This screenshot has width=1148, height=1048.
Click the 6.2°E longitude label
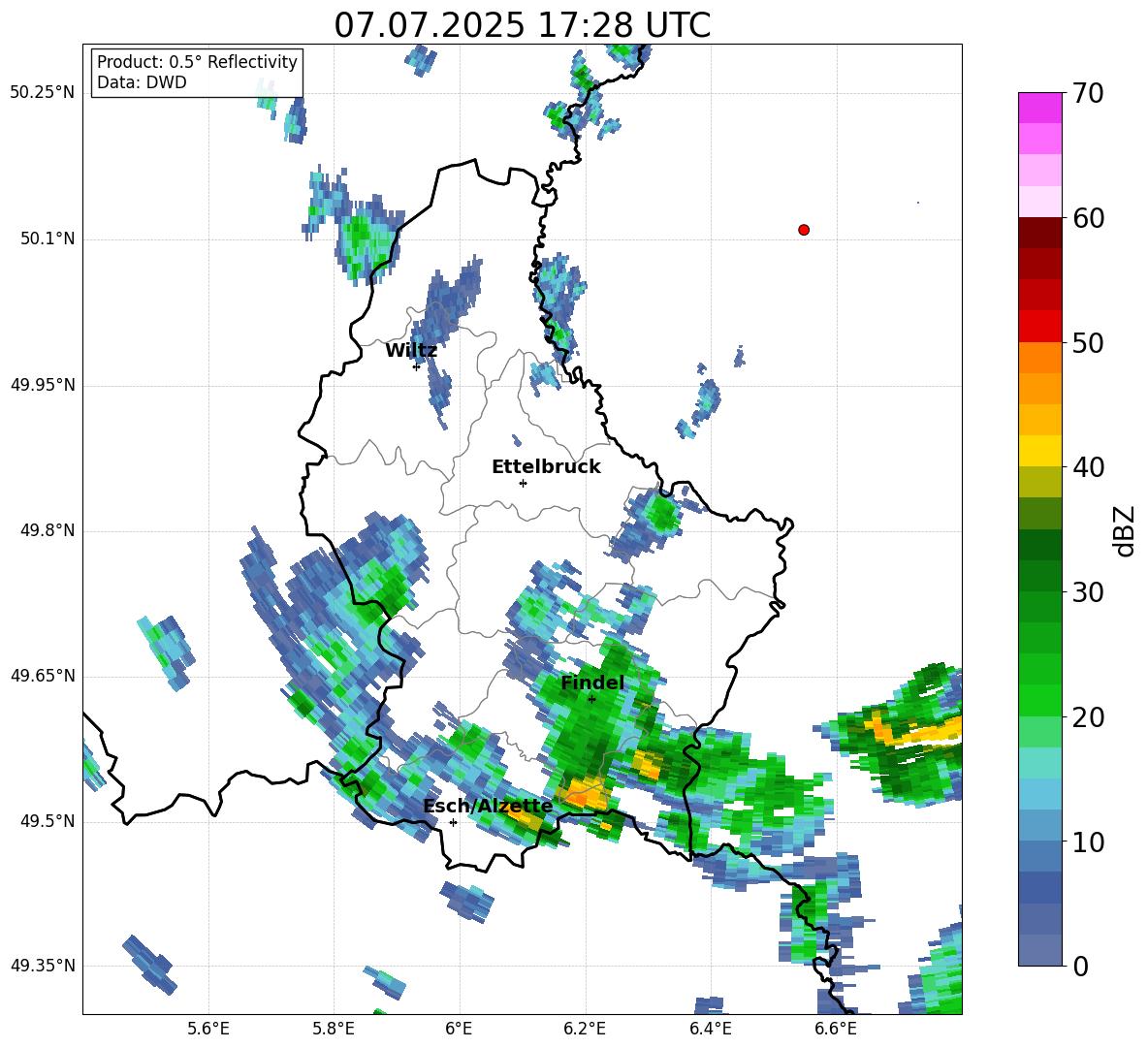[585, 1029]
